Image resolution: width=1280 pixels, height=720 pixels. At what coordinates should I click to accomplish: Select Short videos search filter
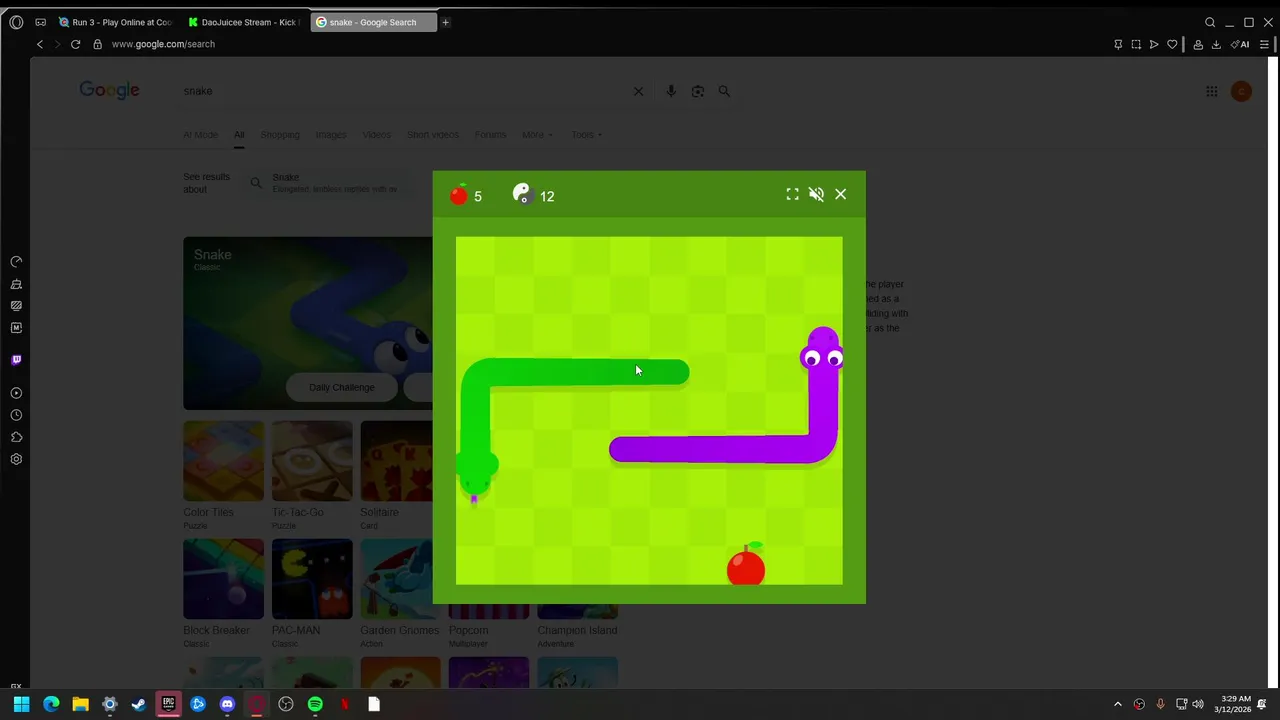coord(433,135)
